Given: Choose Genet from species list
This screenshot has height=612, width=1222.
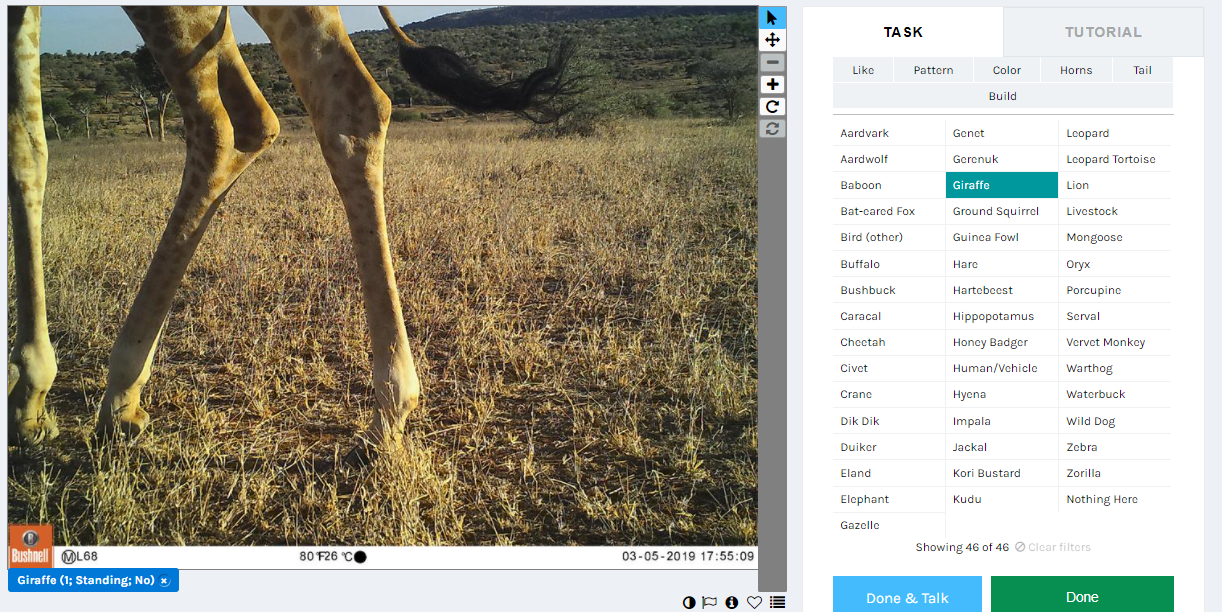Looking at the screenshot, I should point(1002,133).
